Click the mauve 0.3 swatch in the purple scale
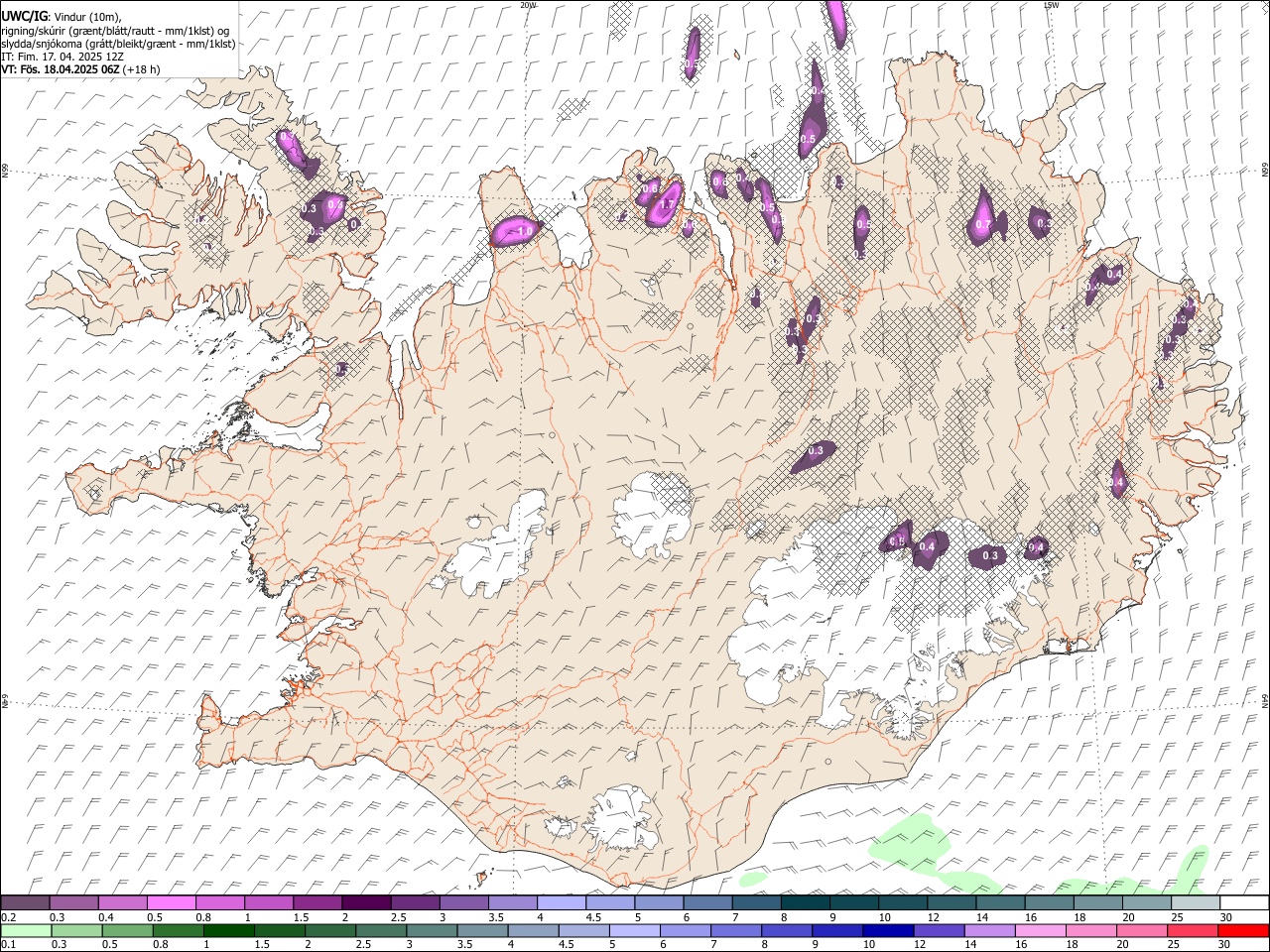1270x952 pixels. (x=73, y=902)
